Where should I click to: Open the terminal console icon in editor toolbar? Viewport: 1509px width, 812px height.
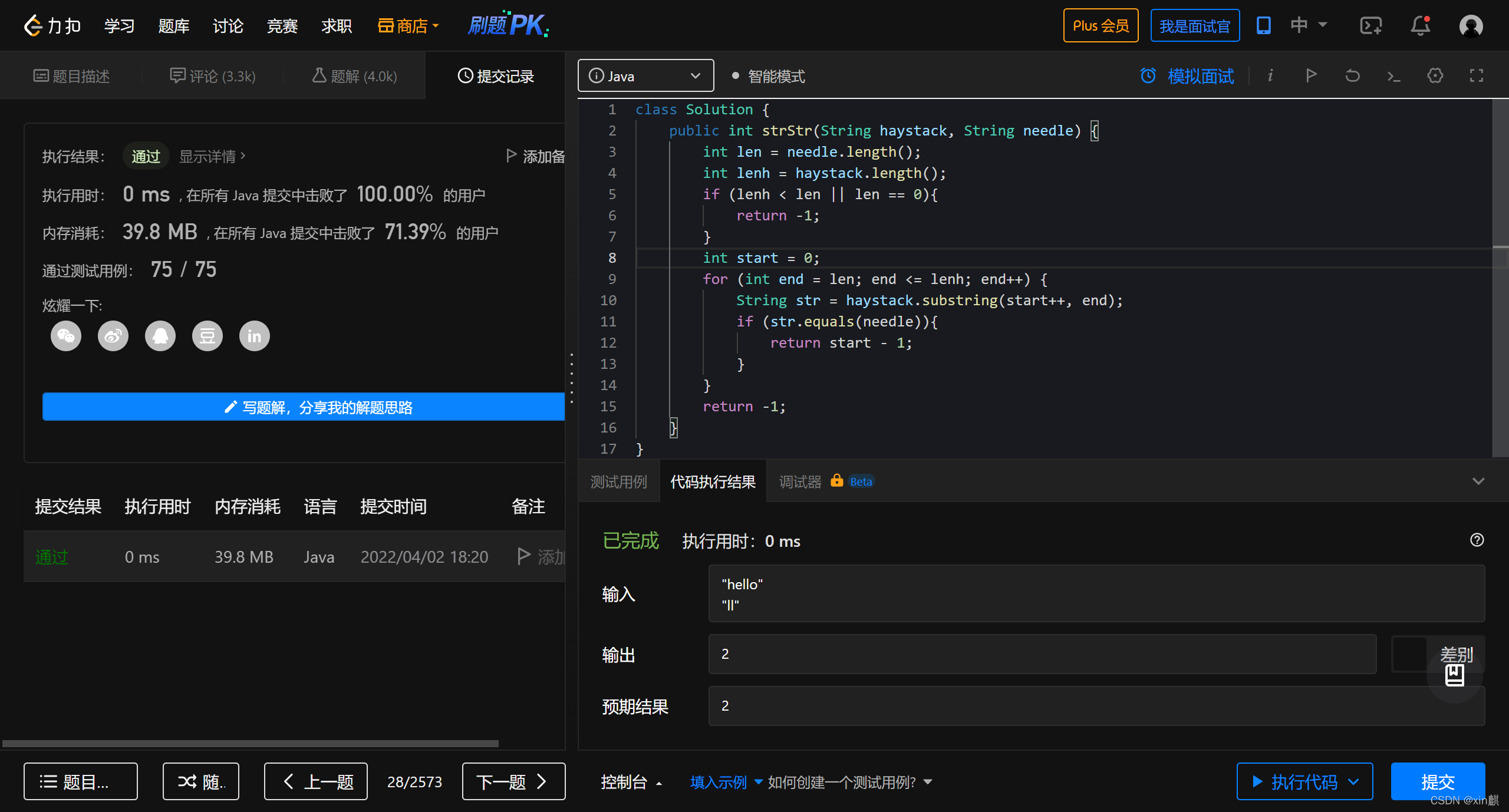1393,75
